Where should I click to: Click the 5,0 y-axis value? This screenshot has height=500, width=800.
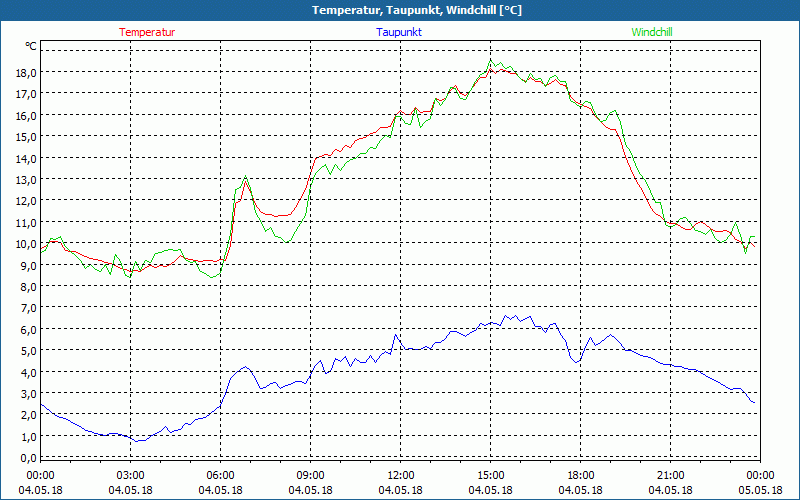[29, 351]
